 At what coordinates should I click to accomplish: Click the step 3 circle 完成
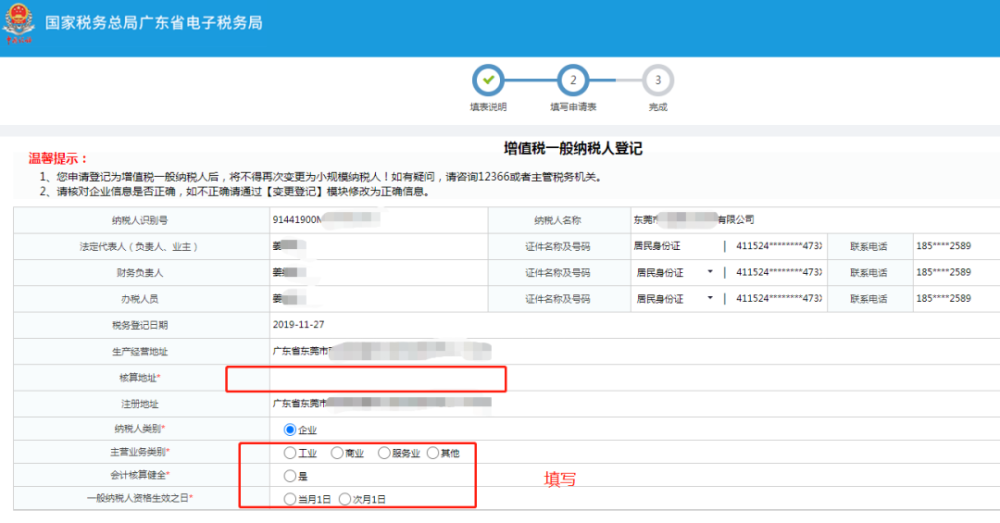tap(658, 80)
